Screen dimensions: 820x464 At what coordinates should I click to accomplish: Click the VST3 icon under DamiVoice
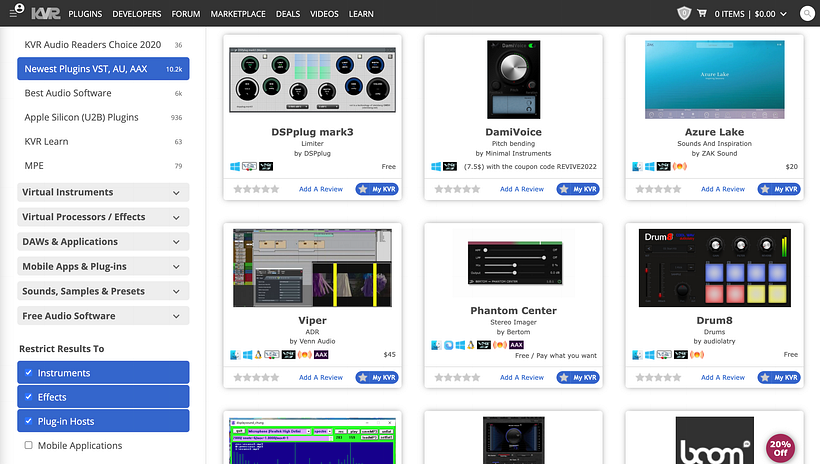tap(450, 166)
